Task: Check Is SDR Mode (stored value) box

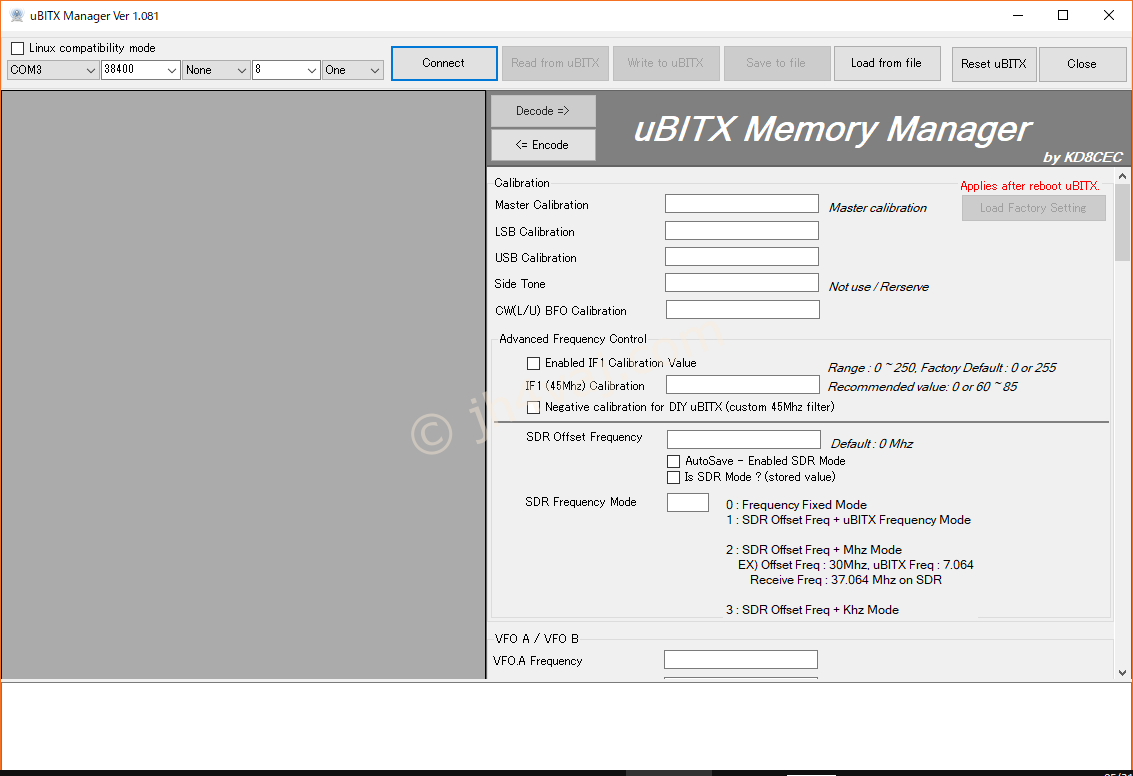Action: pos(673,478)
